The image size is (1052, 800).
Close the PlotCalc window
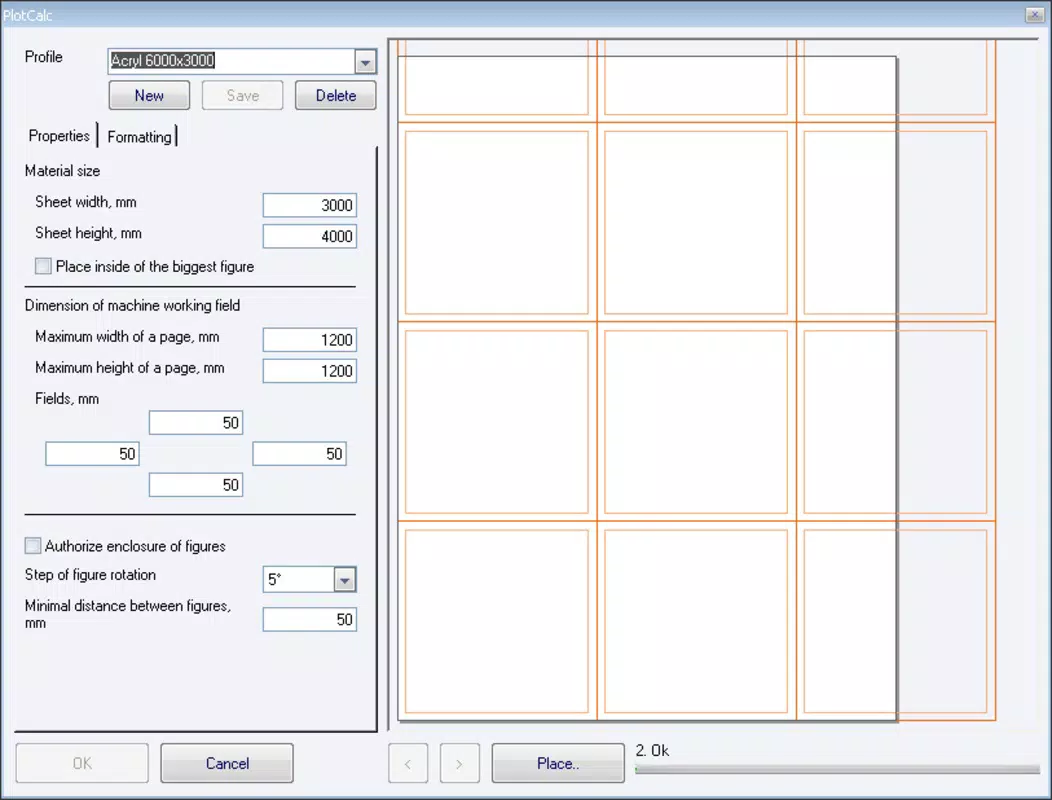(1034, 15)
